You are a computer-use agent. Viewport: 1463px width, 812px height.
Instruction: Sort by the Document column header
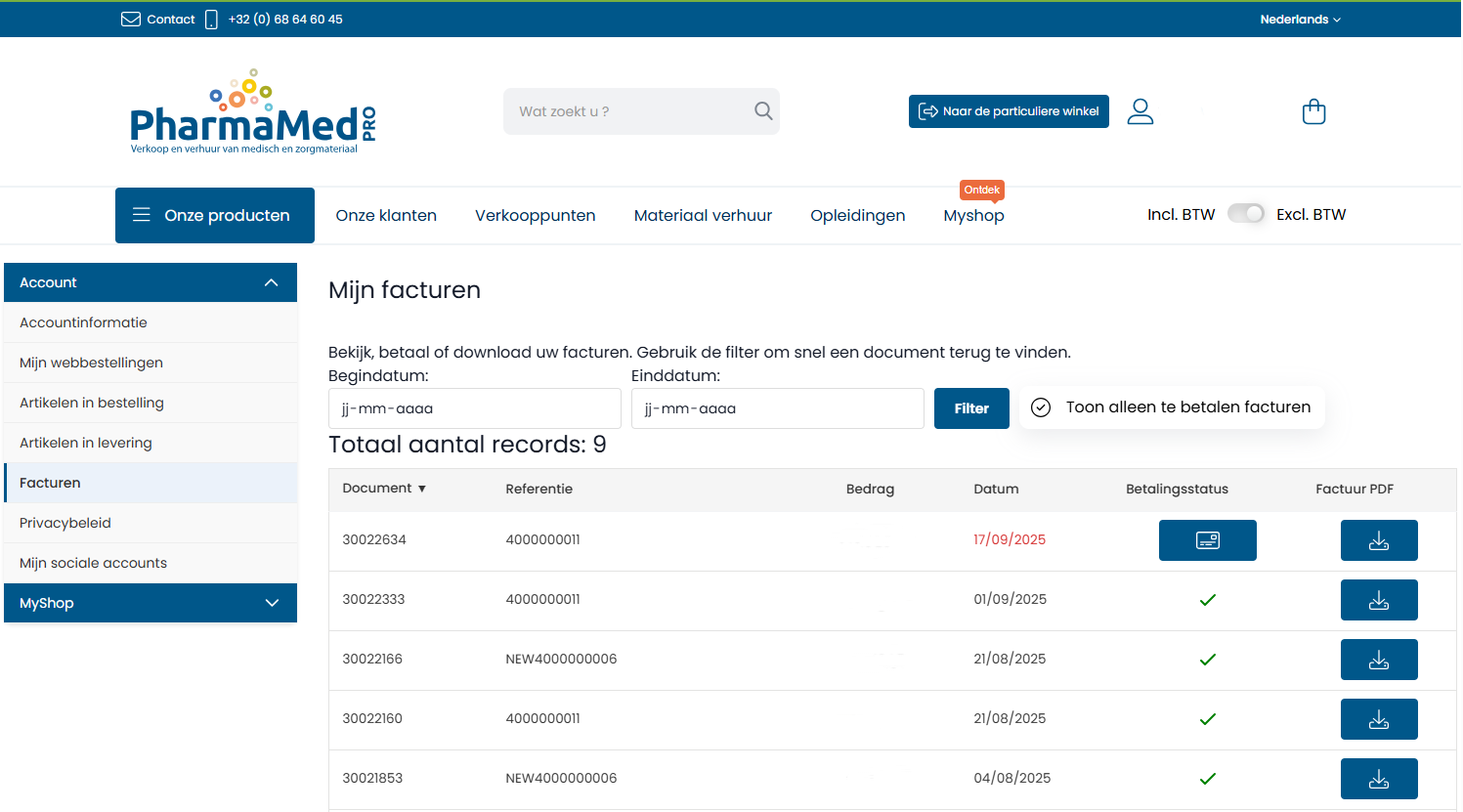click(x=384, y=489)
